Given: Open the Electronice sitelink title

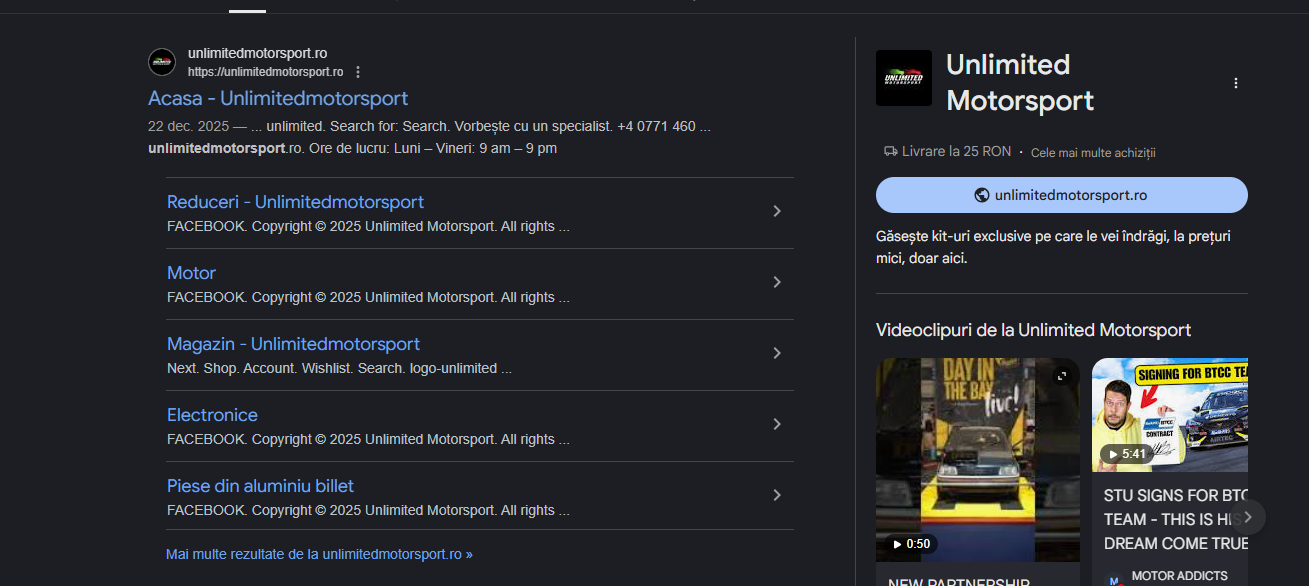Looking at the screenshot, I should tap(212, 415).
